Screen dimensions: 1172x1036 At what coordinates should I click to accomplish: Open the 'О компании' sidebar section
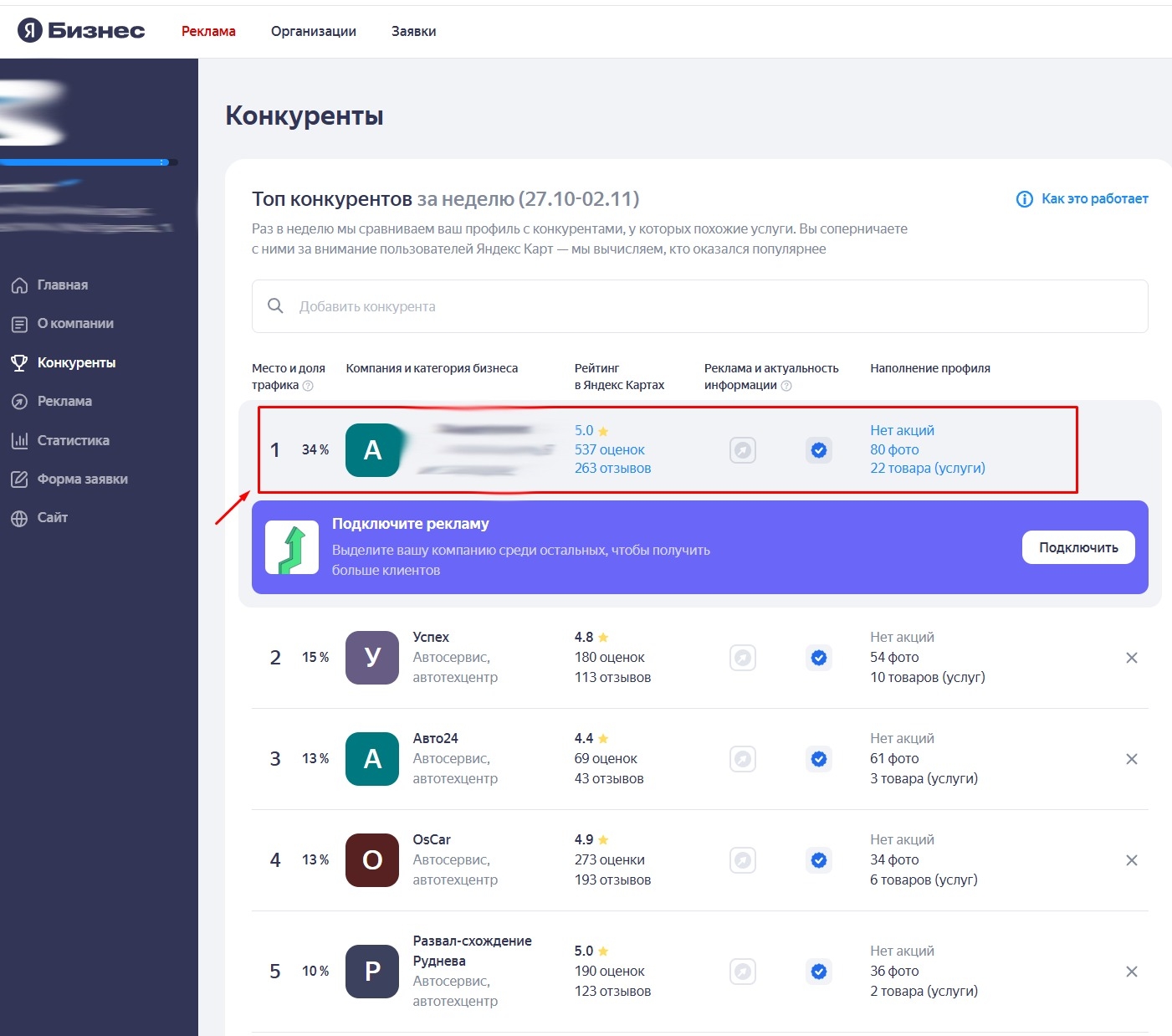point(74,324)
